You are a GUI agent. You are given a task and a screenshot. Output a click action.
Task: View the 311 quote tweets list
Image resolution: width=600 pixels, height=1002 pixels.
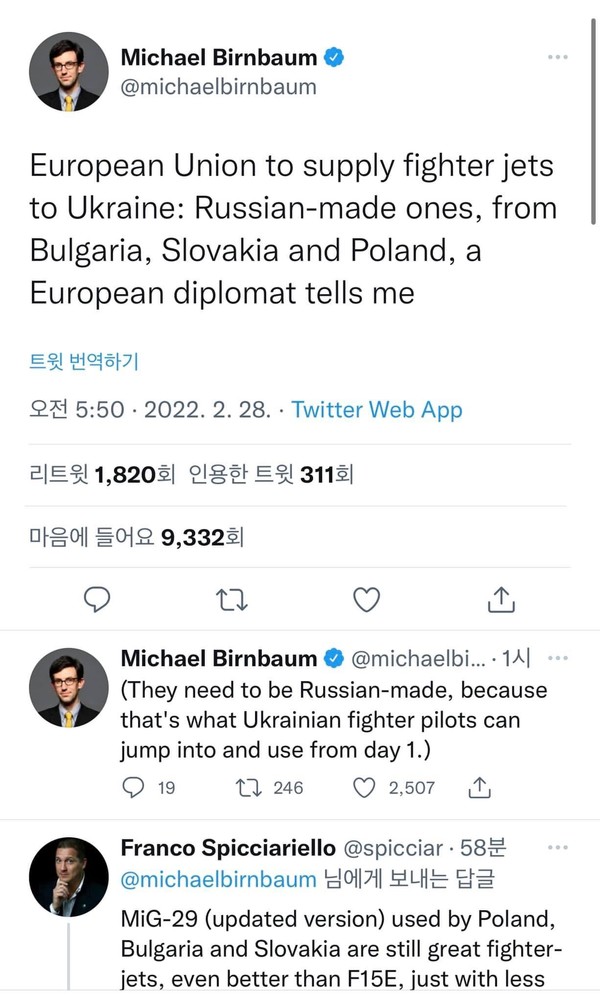pos(271,476)
